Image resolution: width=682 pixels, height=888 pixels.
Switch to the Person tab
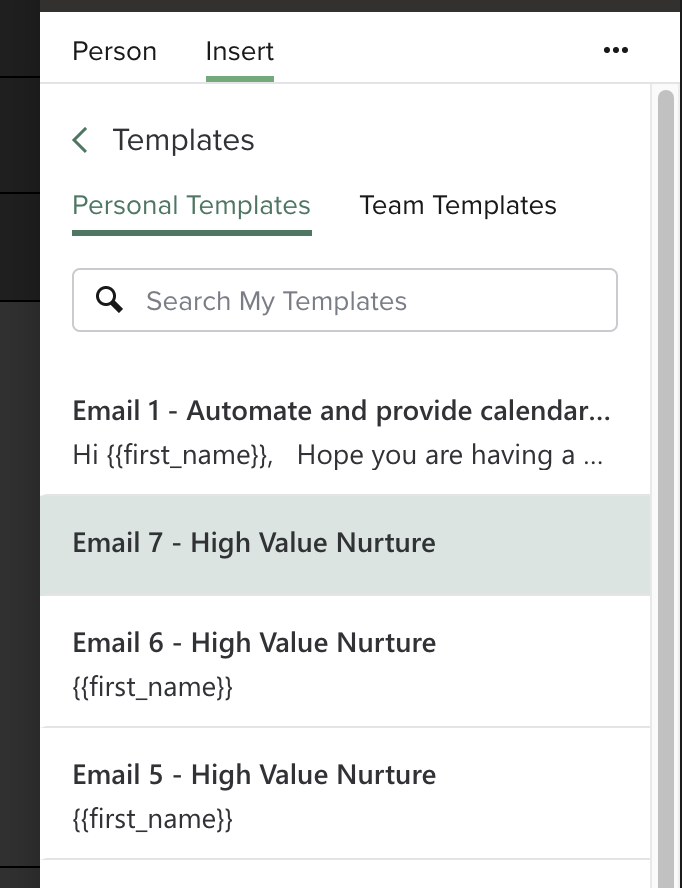[x=114, y=50]
